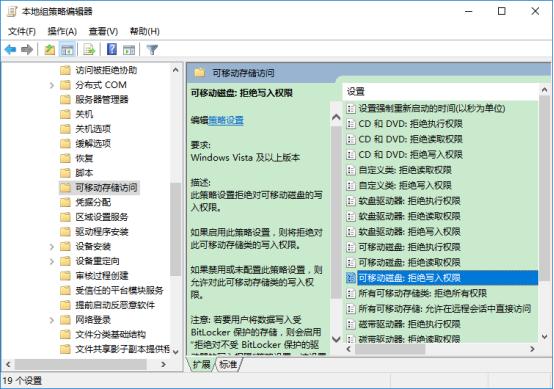Select 所有可移动存储类: 拒绝所有权限 policy

coord(423,294)
